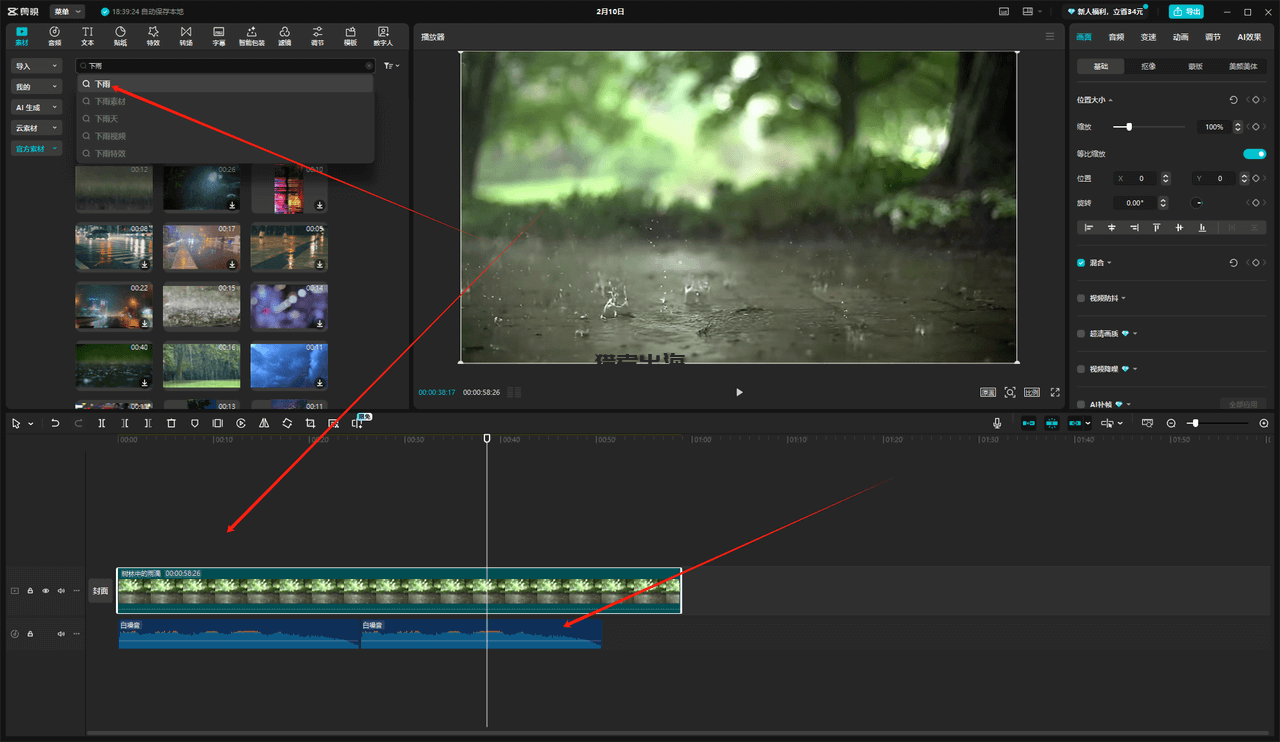1280x742 pixels.
Task: Expand the 我的 dropdown in sidebar
Action: [x=37, y=87]
